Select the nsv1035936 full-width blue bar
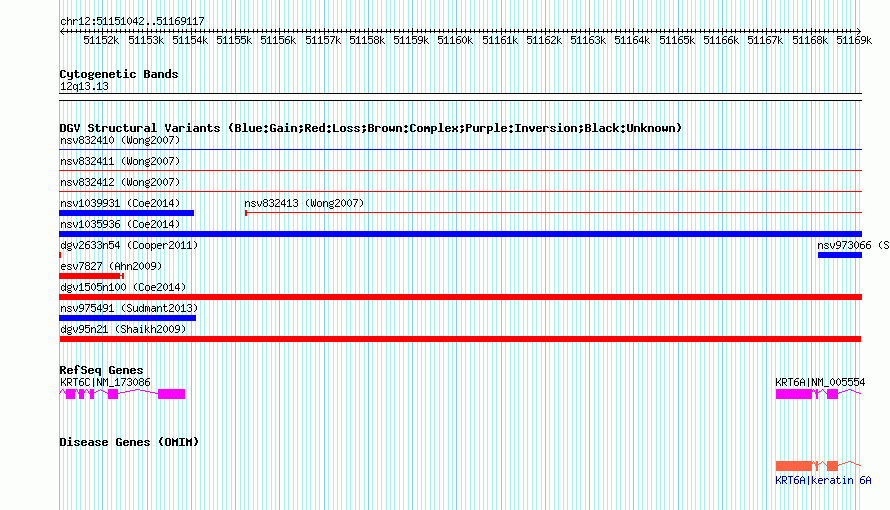Image resolution: width=890 pixels, height=510 pixels. (460, 234)
